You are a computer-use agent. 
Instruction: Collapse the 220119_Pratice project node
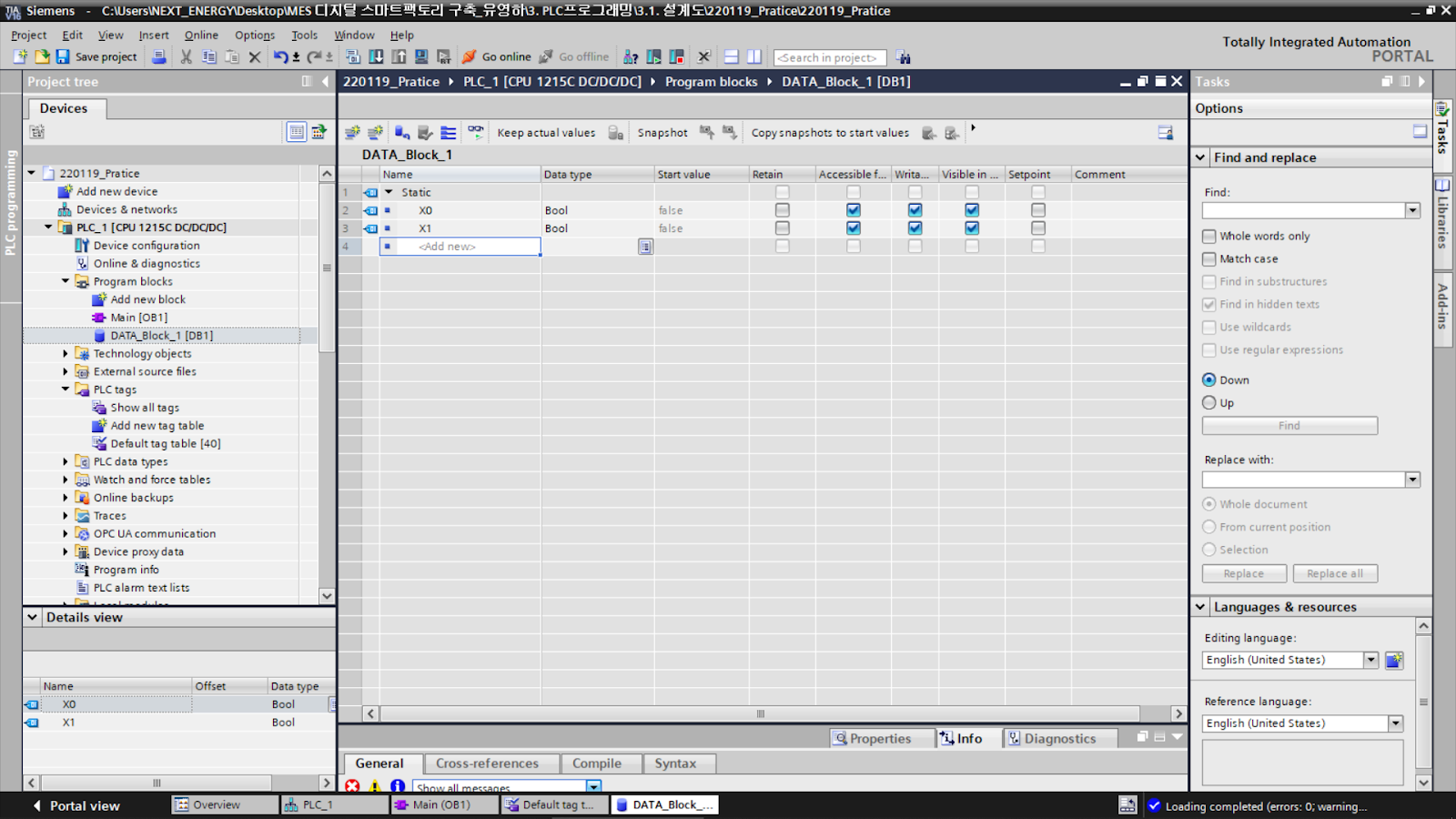pyautogui.click(x=31, y=173)
